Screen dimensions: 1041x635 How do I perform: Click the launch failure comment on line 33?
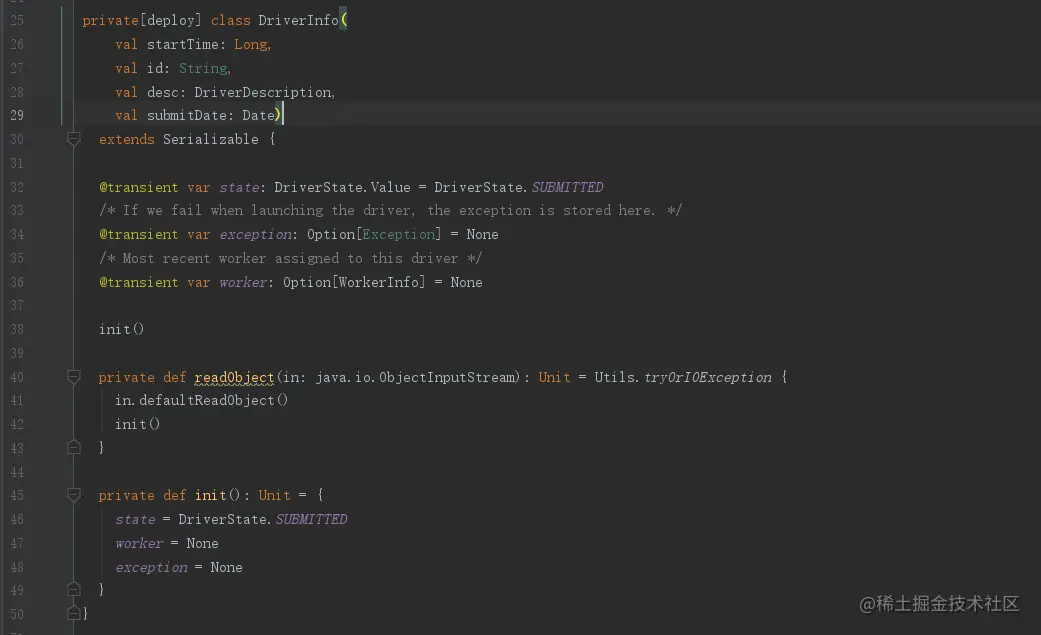[390, 211]
